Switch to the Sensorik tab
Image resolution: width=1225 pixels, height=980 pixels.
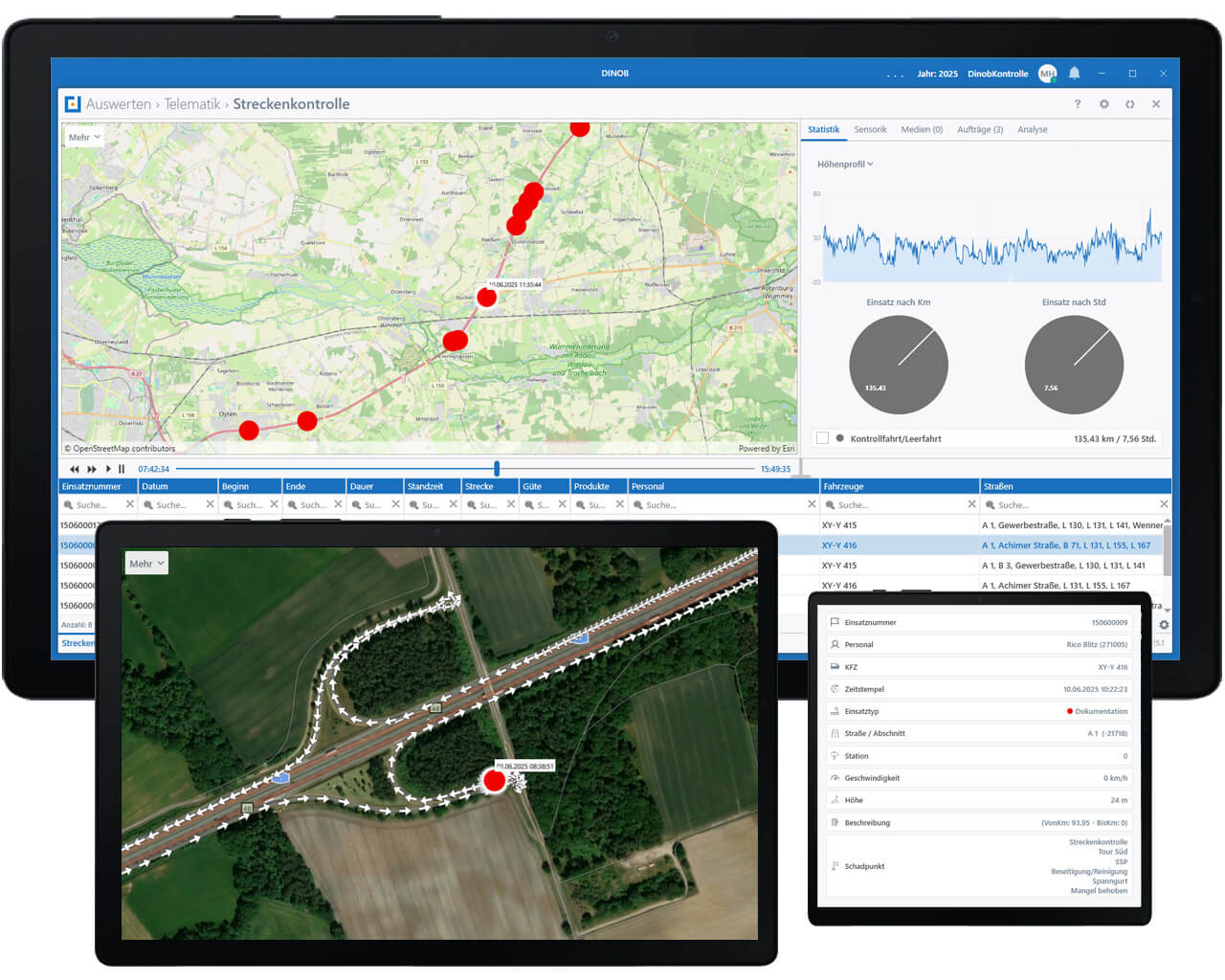[870, 130]
